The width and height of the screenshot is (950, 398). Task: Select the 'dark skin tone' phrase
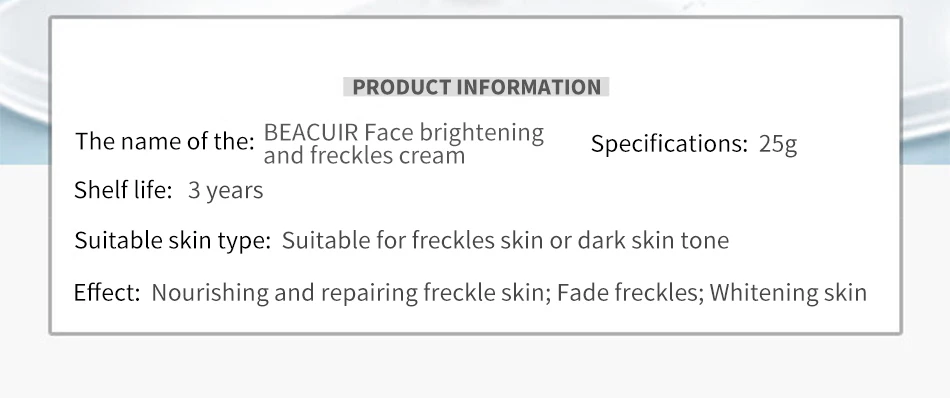coord(653,240)
